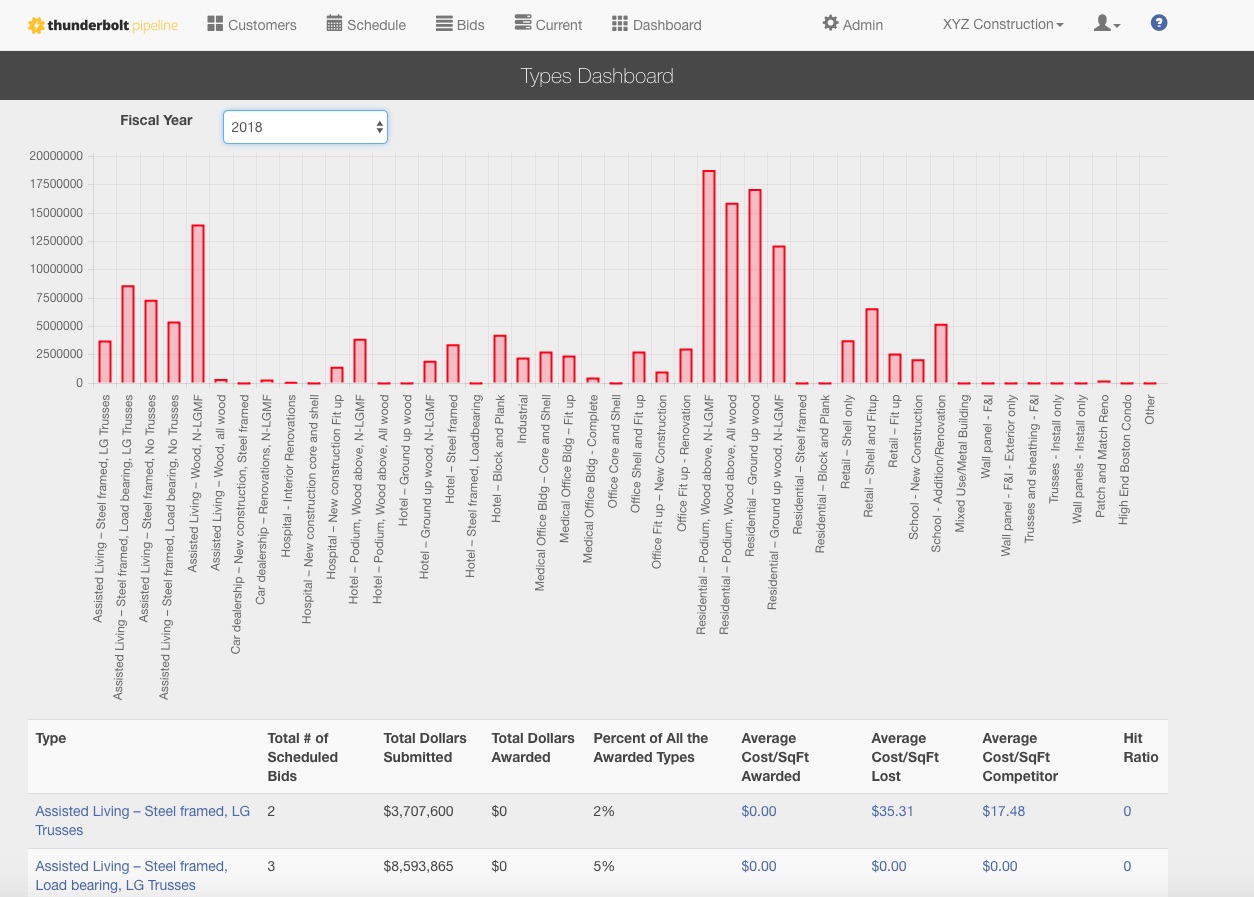Open the Schedule menu item
The image size is (1254, 897).
(376, 25)
